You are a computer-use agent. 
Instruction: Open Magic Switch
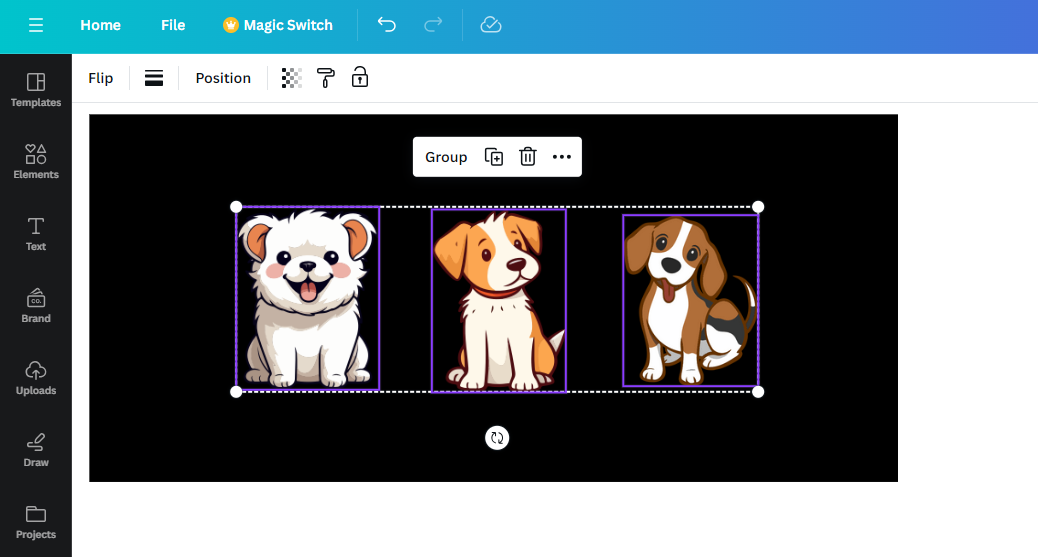pyautogui.click(x=277, y=25)
